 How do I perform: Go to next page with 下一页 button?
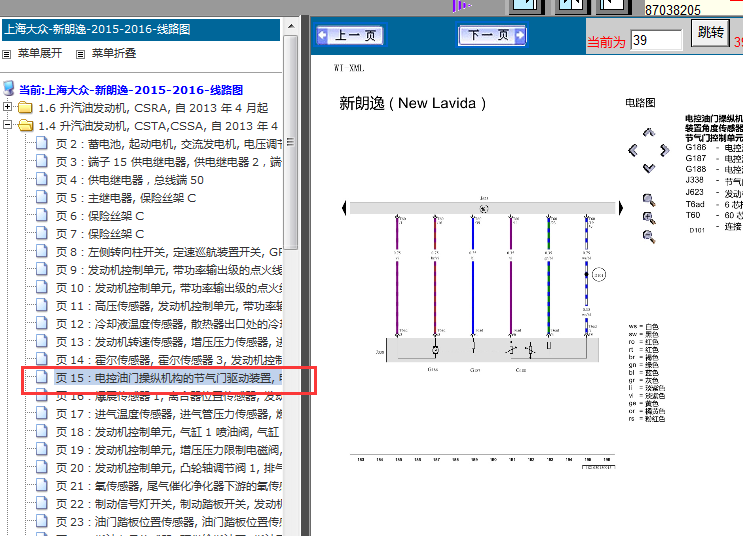click(492, 35)
